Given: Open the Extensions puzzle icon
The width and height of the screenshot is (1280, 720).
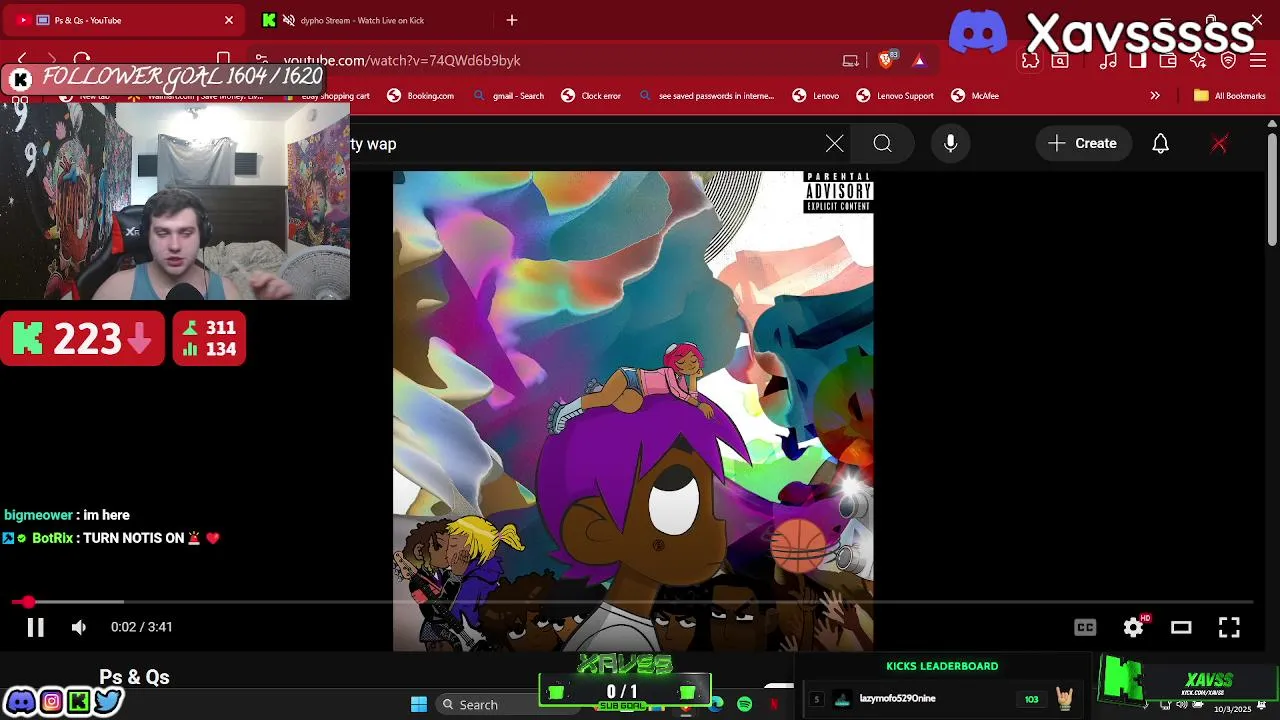Looking at the screenshot, I should (1030, 61).
